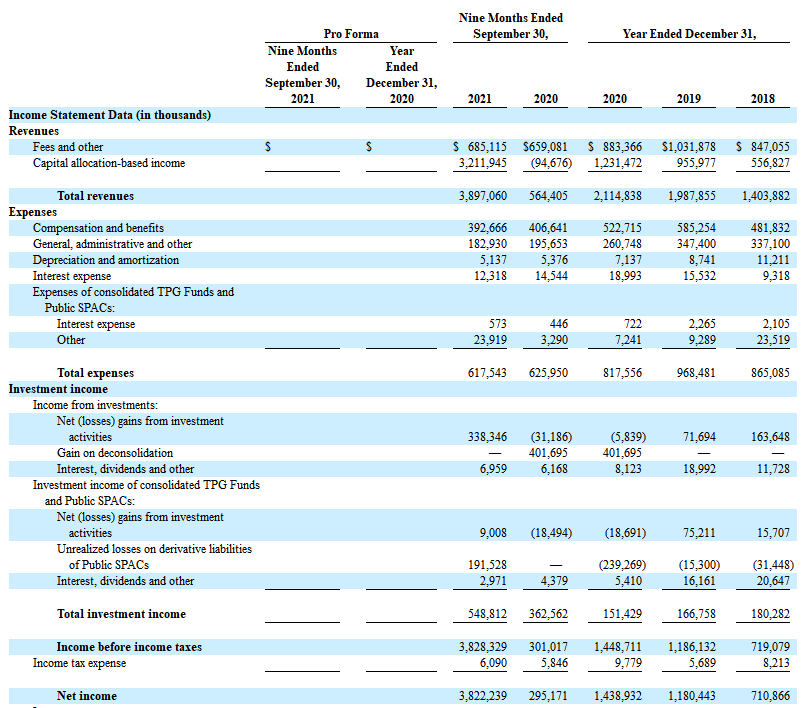804x708 pixels.
Task: Click the value 3,828,329
Action: (483, 647)
